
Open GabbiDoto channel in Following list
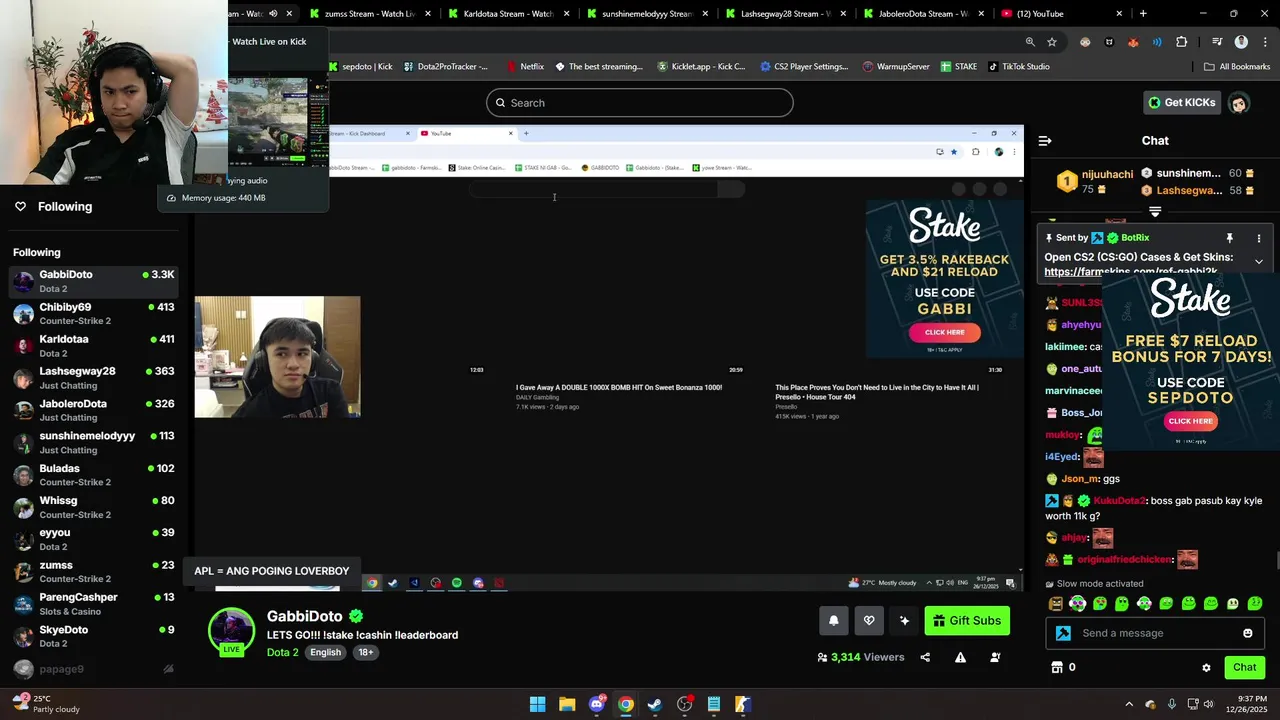point(94,281)
